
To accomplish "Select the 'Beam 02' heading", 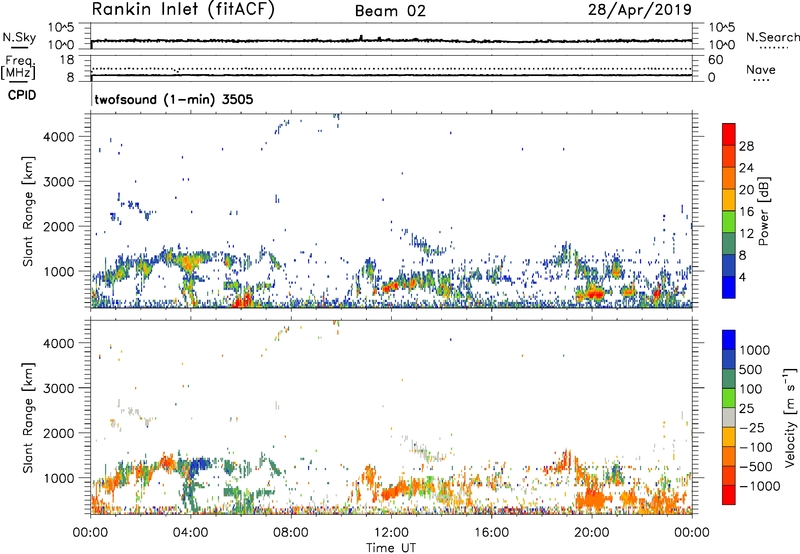I will point(390,11).
